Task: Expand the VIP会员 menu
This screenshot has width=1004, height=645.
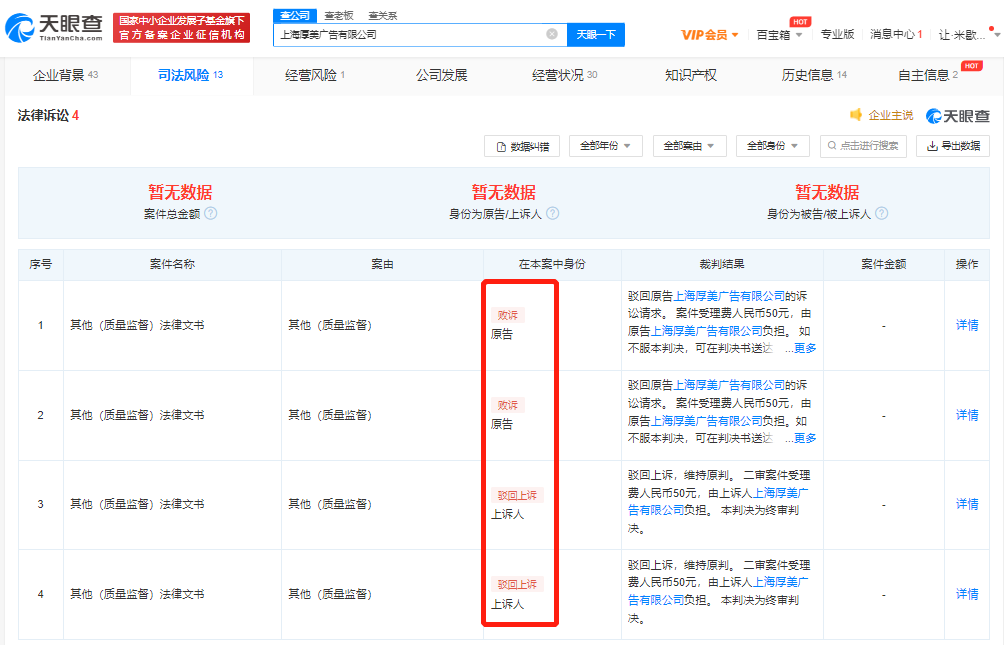Action: point(709,35)
